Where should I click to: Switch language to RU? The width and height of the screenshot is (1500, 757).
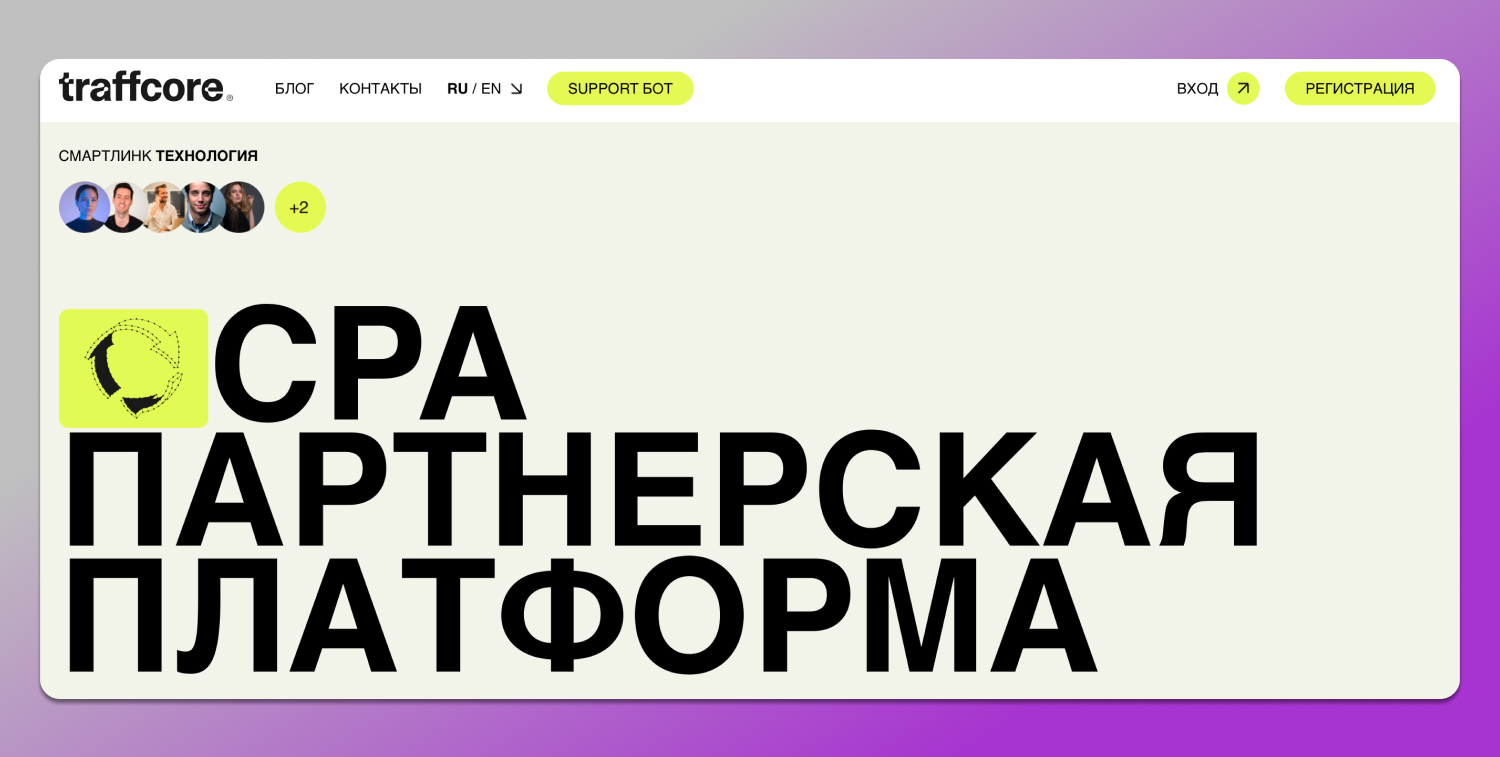457,88
